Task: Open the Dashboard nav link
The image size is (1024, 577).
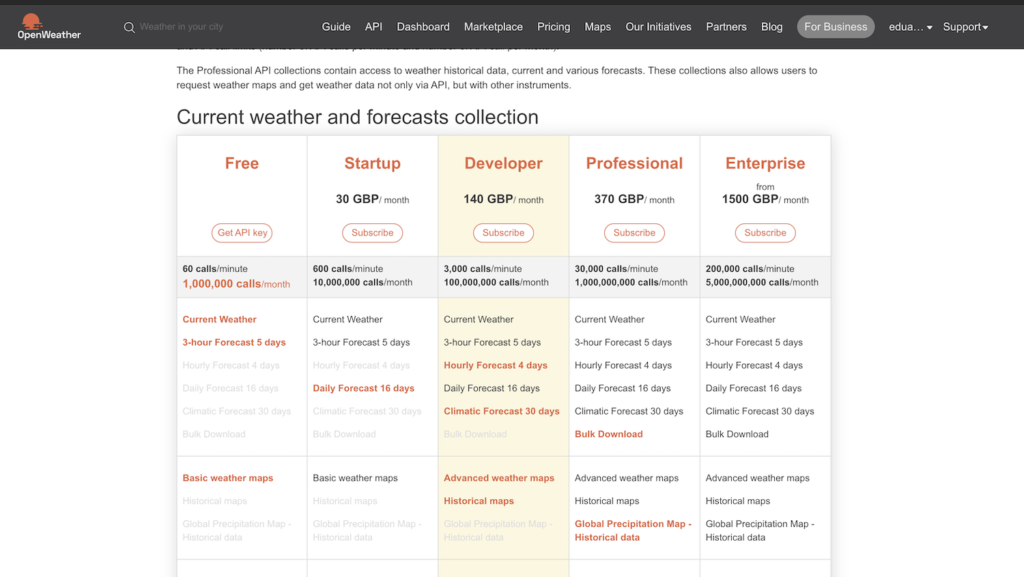Action: pos(423,27)
